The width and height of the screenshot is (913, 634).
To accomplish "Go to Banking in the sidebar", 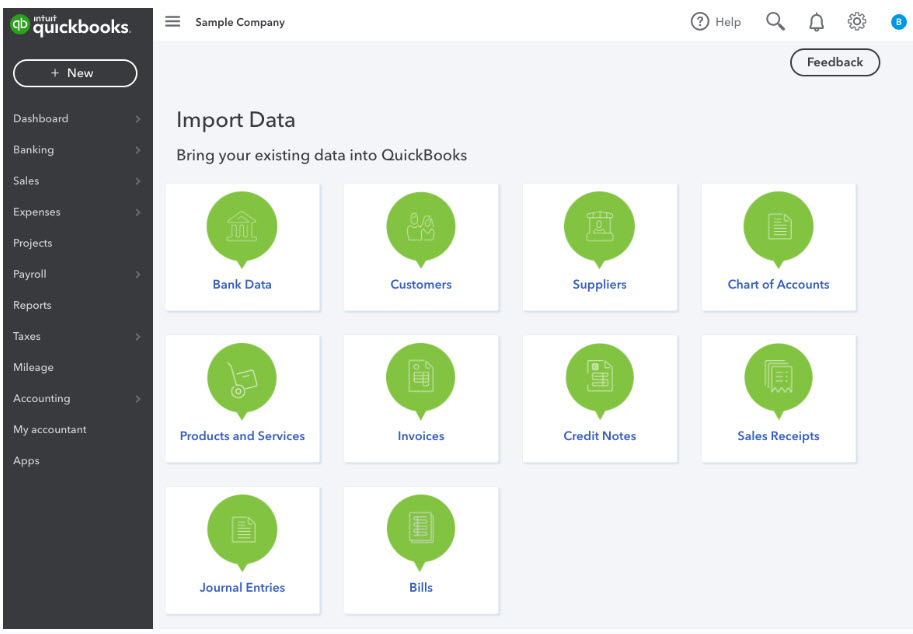I will [x=34, y=150].
